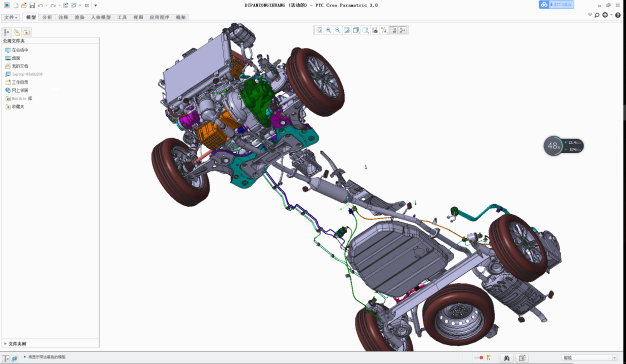Click the 48% floating performance monitor circle
Viewport: 626px width, 364px height.
(553, 146)
